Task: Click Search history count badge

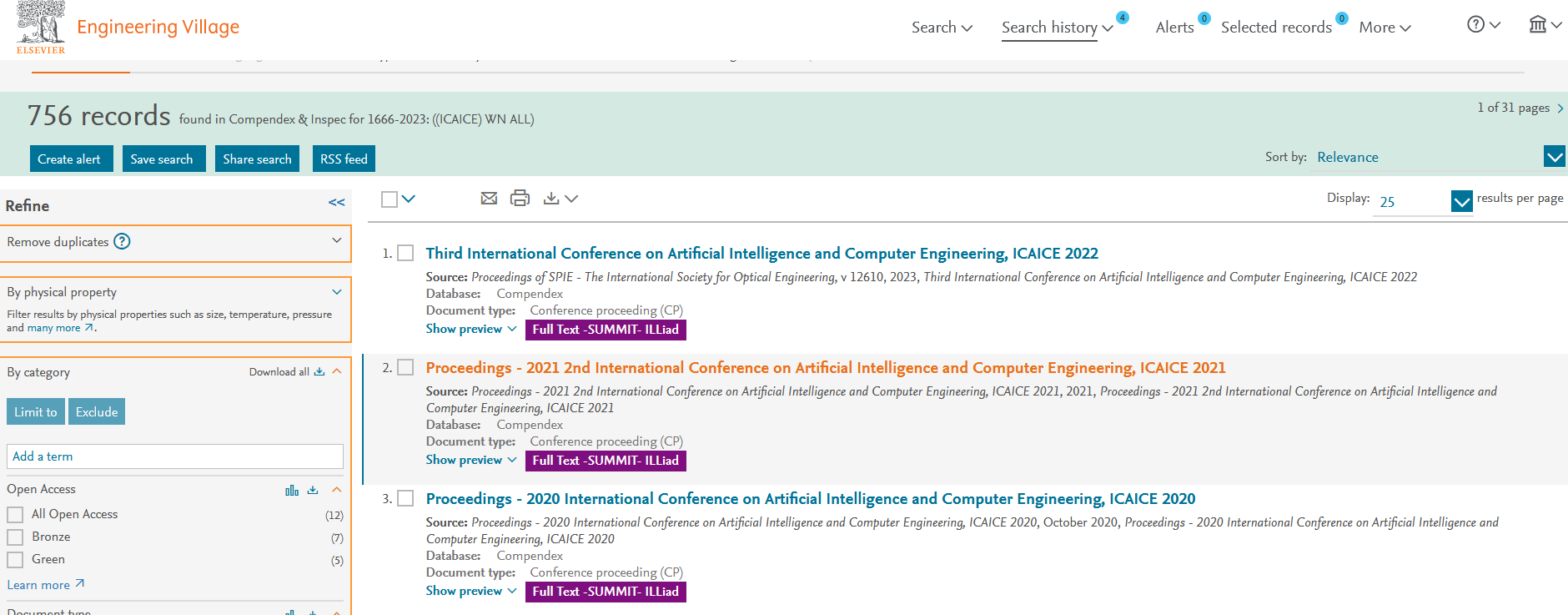Action: click(x=1123, y=18)
